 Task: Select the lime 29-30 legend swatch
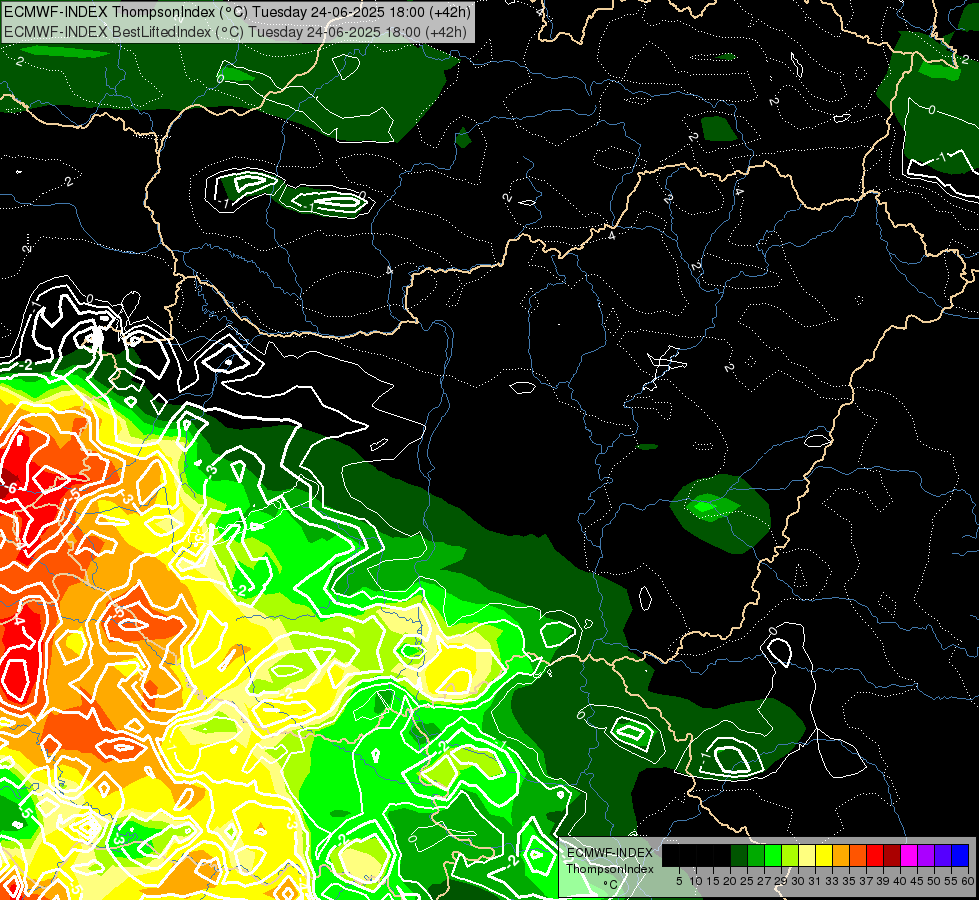790,856
